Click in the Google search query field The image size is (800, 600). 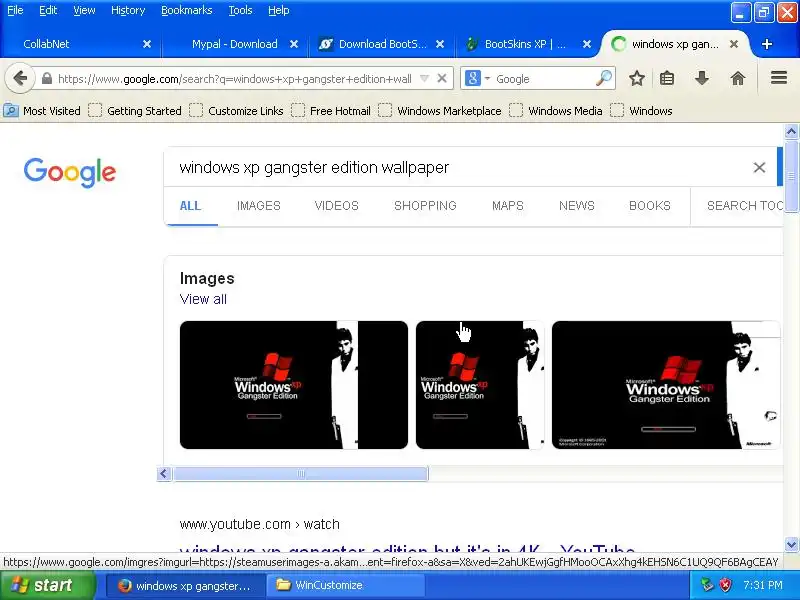pos(459,167)
